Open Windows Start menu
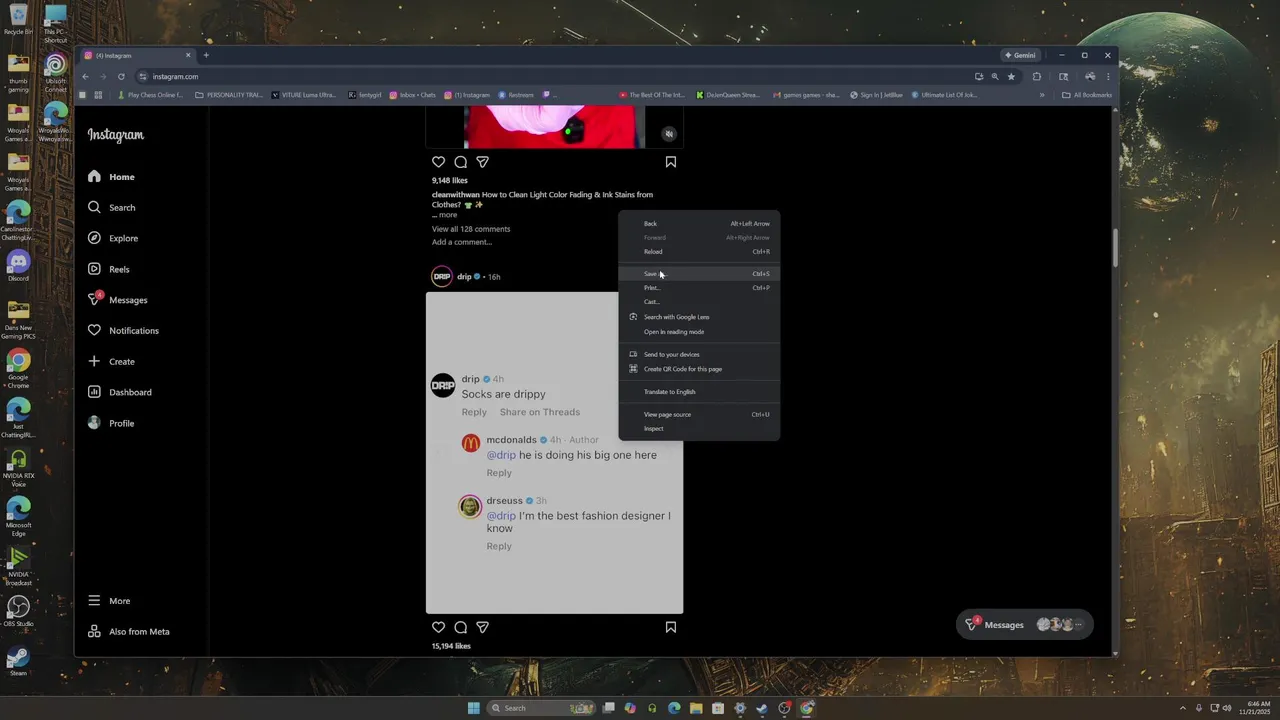1280x720 pixels. pos(473,708)
